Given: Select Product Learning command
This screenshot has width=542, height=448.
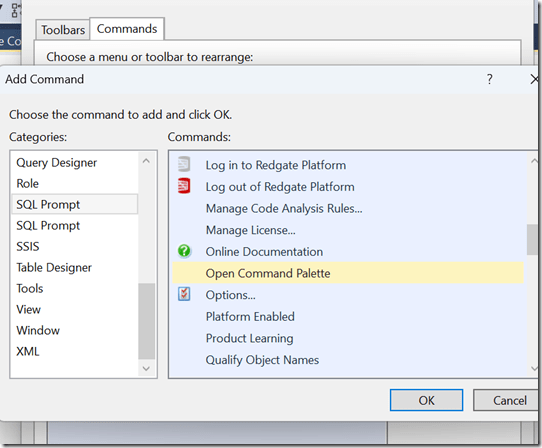Looking at the screenshot, I should [x=348, y=338].
